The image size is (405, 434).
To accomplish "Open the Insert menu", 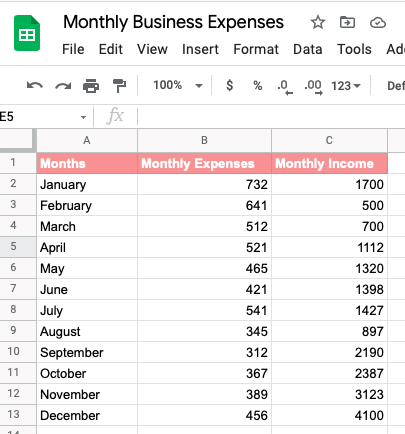I will point(200,49).
